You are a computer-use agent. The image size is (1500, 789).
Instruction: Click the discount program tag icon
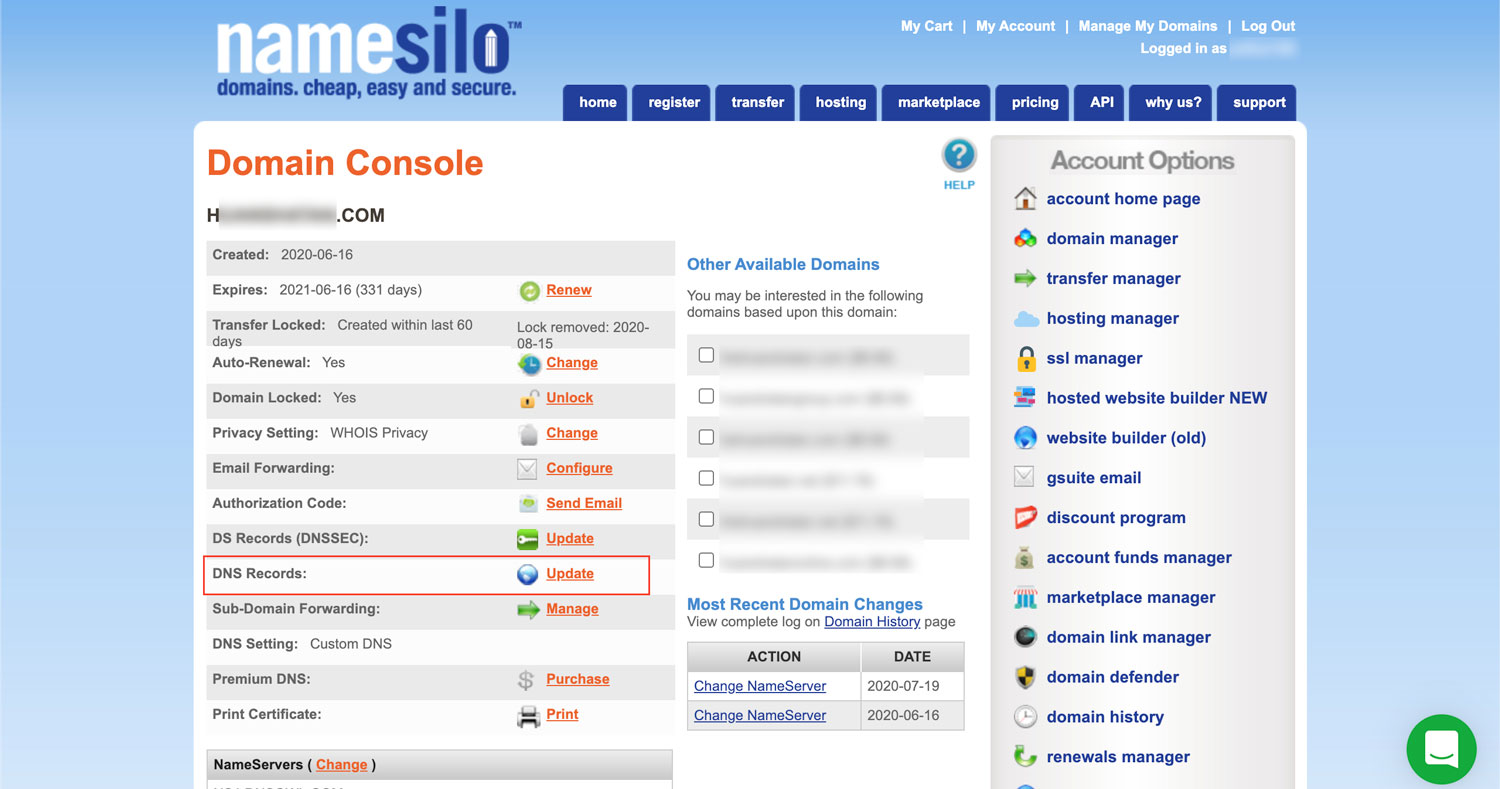[x=1026, y=518]
